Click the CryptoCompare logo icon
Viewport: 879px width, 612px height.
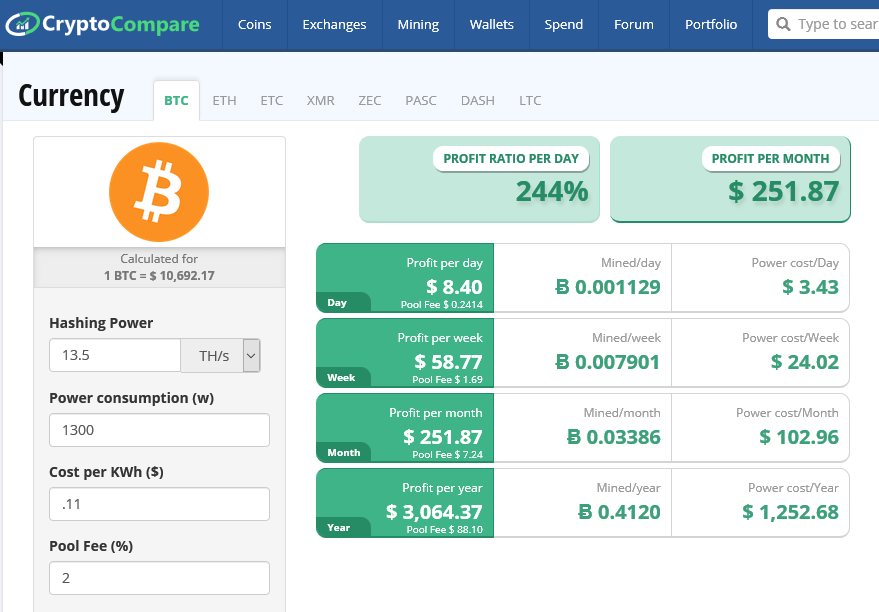[20, 22]
